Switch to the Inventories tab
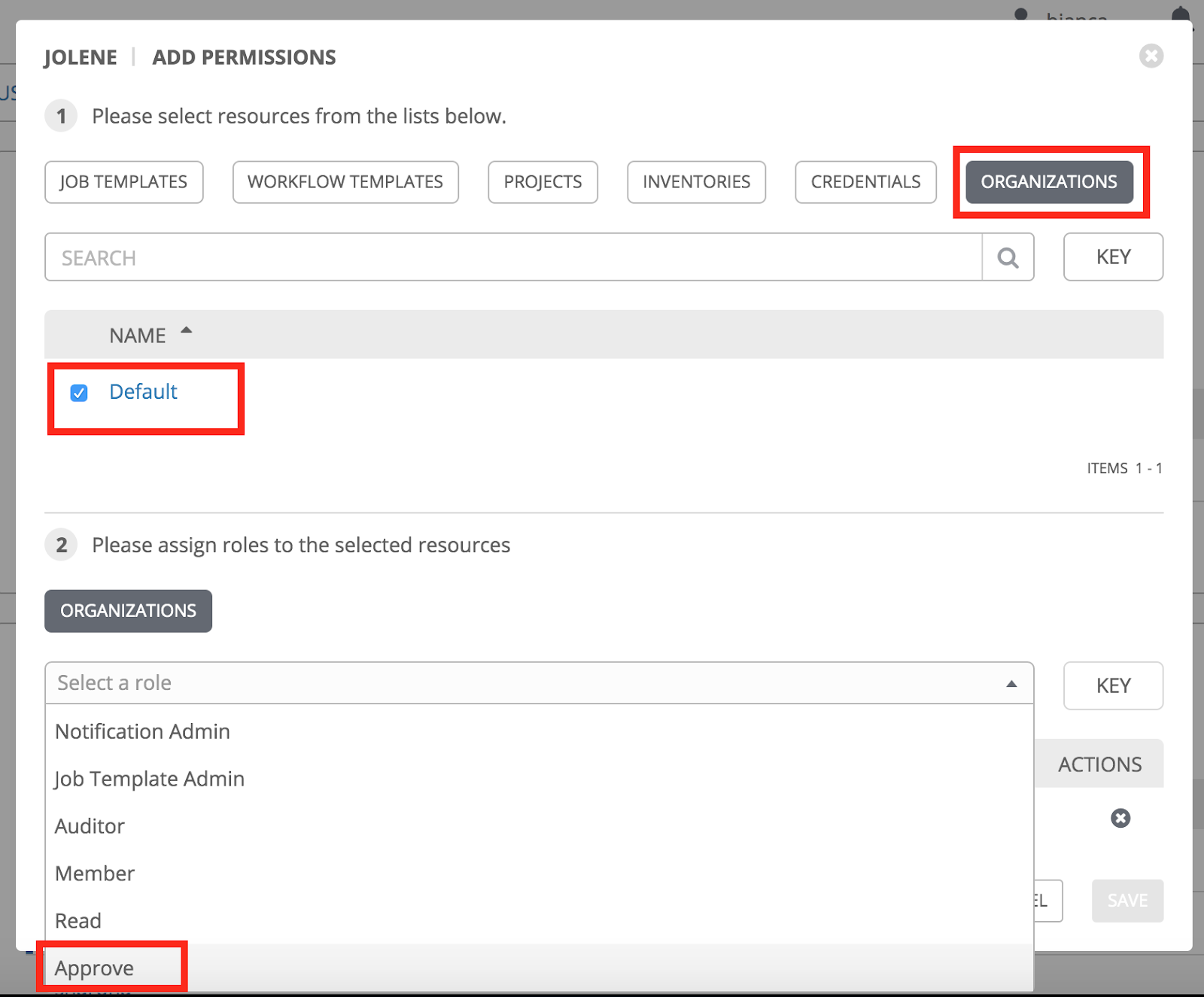The width and height of the screenshot is (1204, 997). click(695, 181)
